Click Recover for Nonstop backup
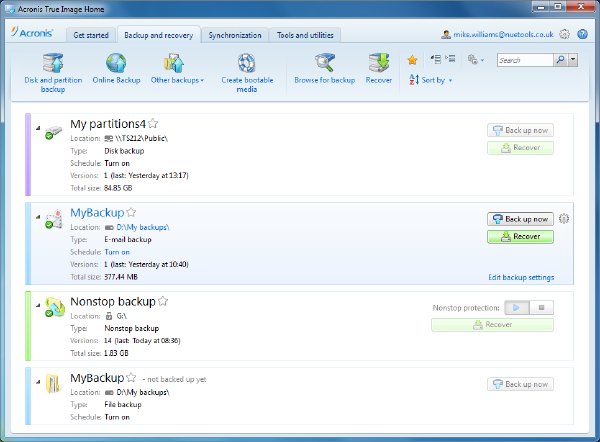 point(492,325)
